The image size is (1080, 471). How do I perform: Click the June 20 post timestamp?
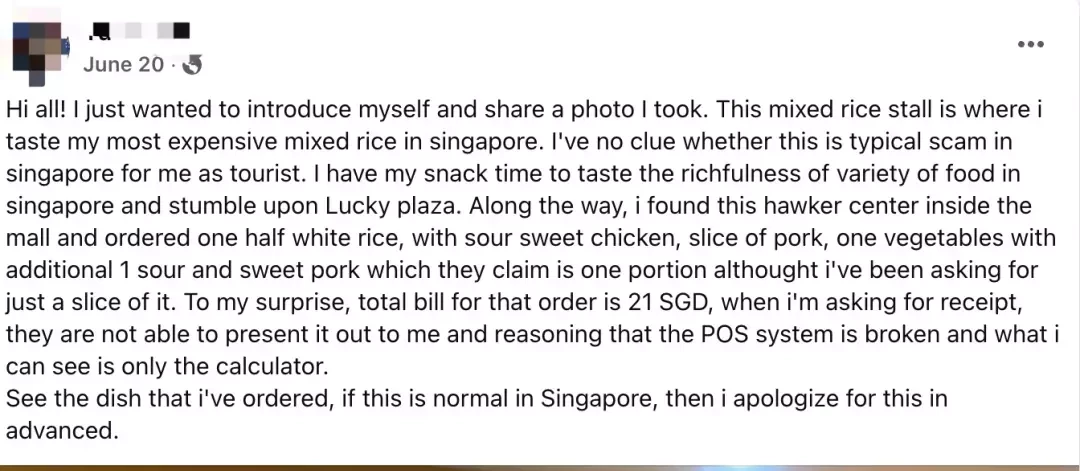pyautogui.click(x=123, y=65)
